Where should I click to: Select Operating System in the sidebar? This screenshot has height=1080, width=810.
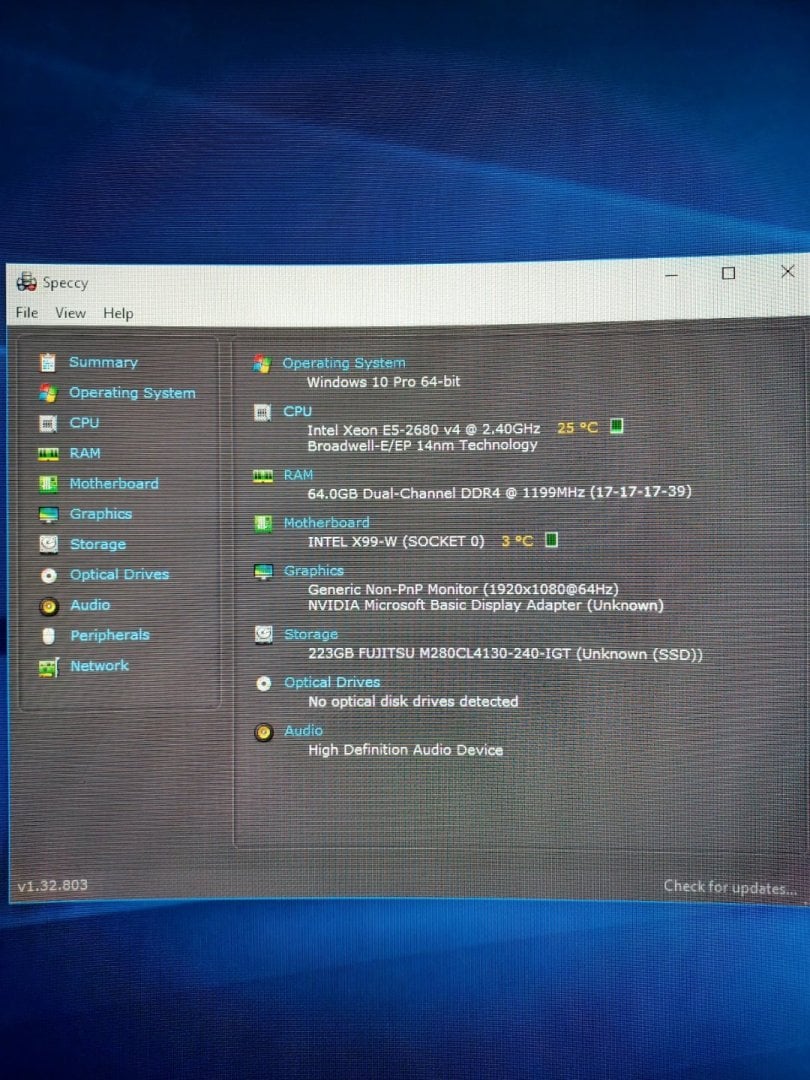[x=132, y=393]
